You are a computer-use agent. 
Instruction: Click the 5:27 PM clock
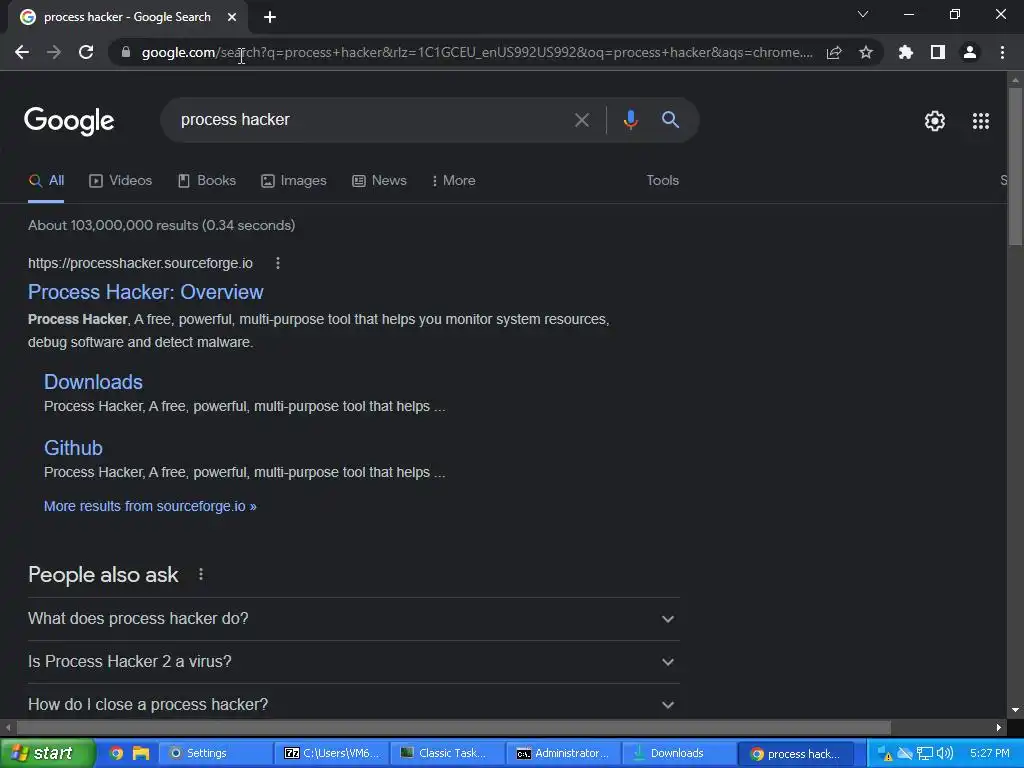[x=989, y=753]
